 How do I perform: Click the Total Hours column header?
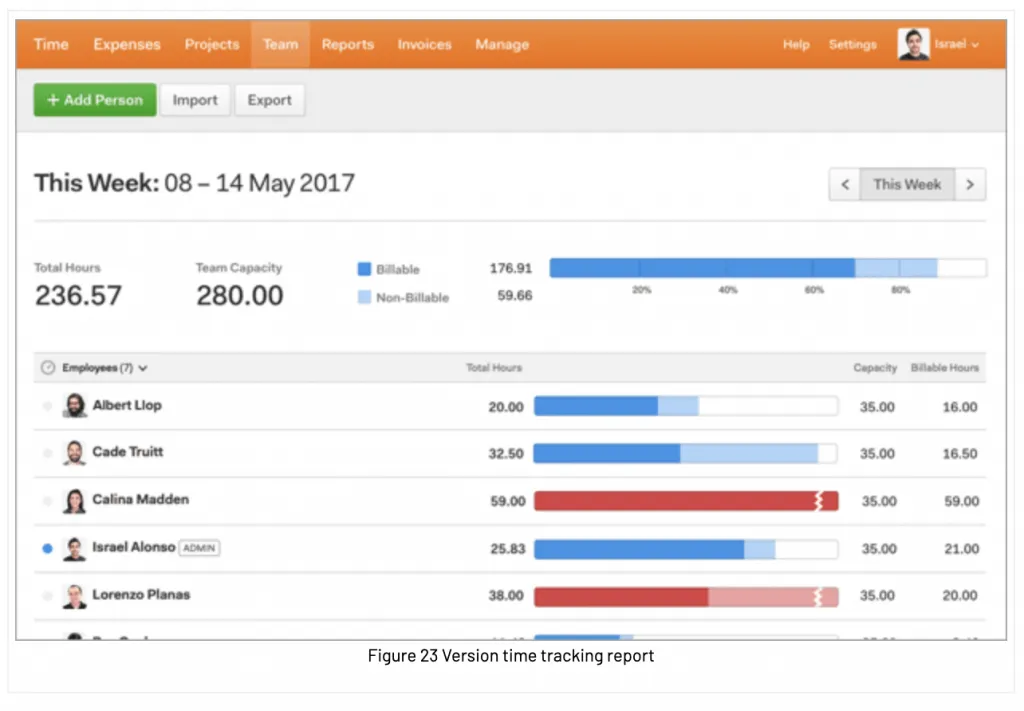(494, 368)
